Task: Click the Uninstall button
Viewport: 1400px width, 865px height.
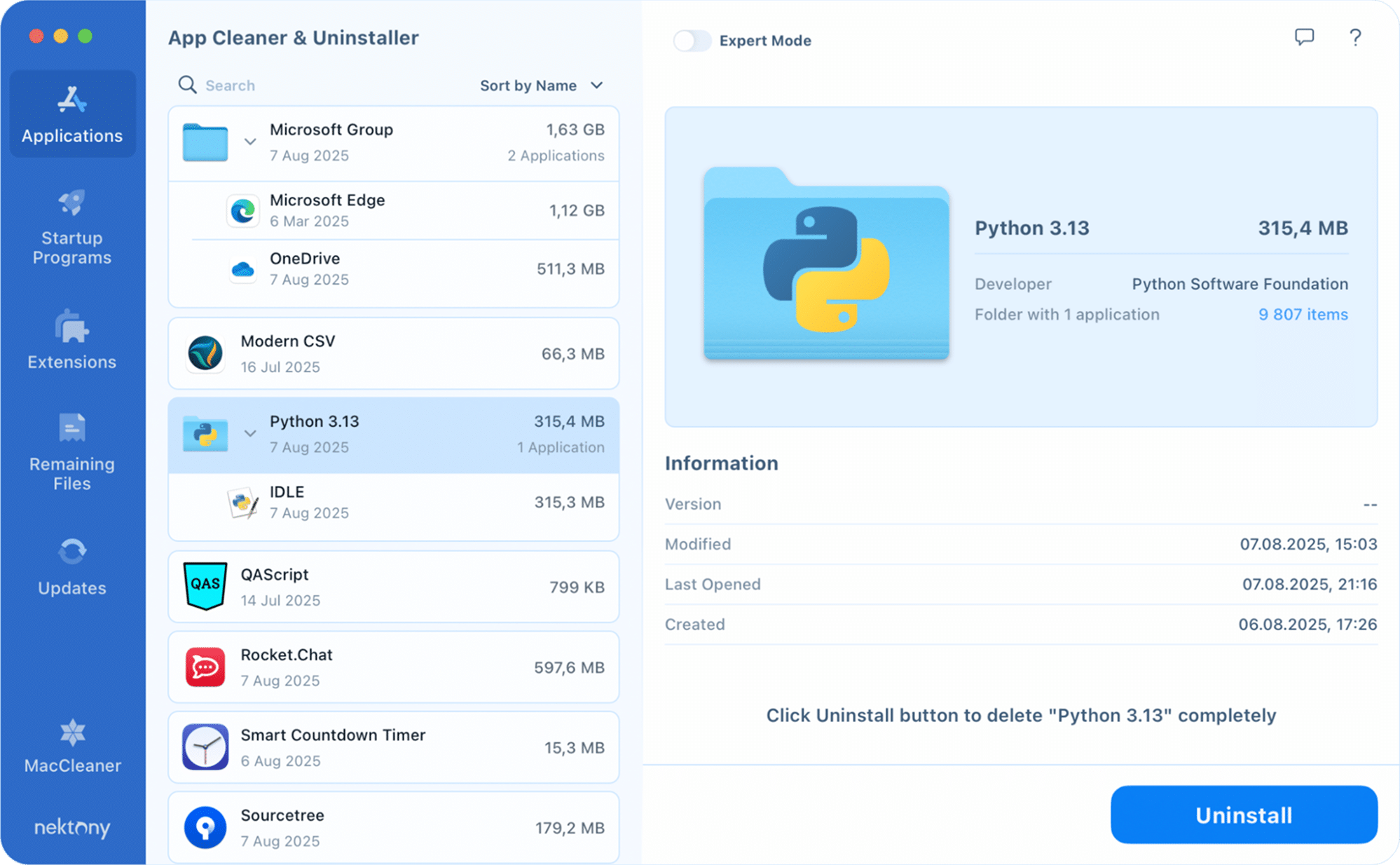Action: [x=1243, y=815]
